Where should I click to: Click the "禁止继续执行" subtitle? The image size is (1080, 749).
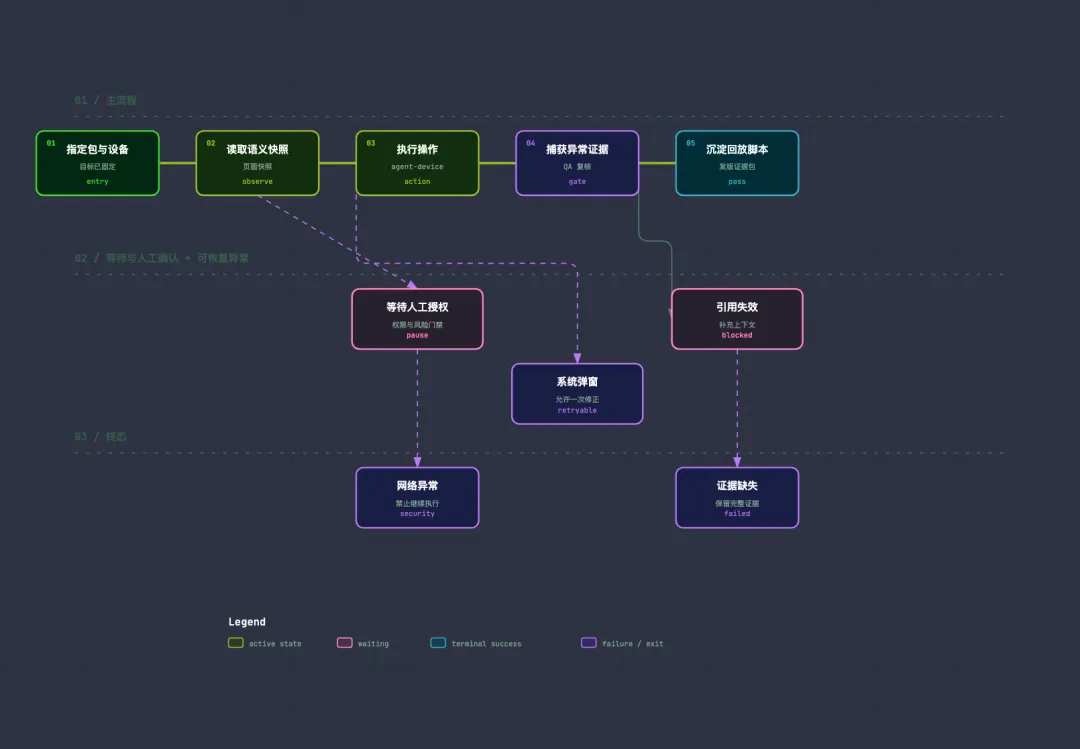(417, 504)
